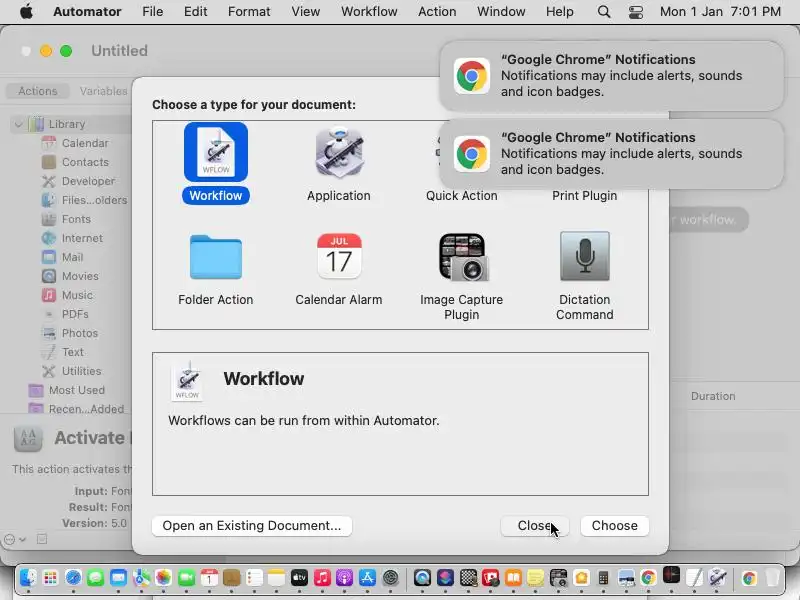Screen dimensions: 800x600
Task: Switch to the Variables tab
Action: click(x=104, y=91)
